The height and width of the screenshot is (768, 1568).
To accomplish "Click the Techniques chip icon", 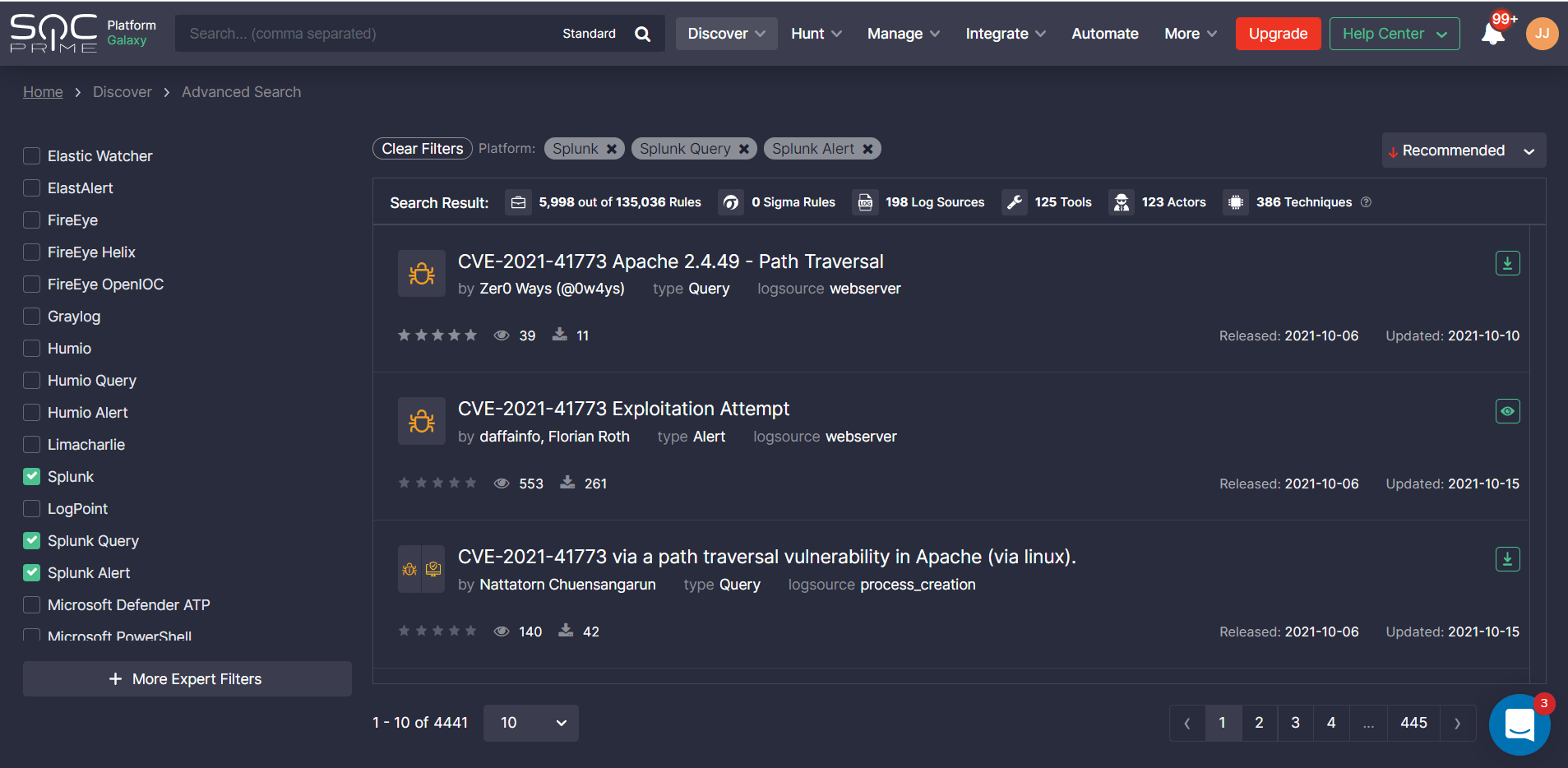I will coord(1235,201).
